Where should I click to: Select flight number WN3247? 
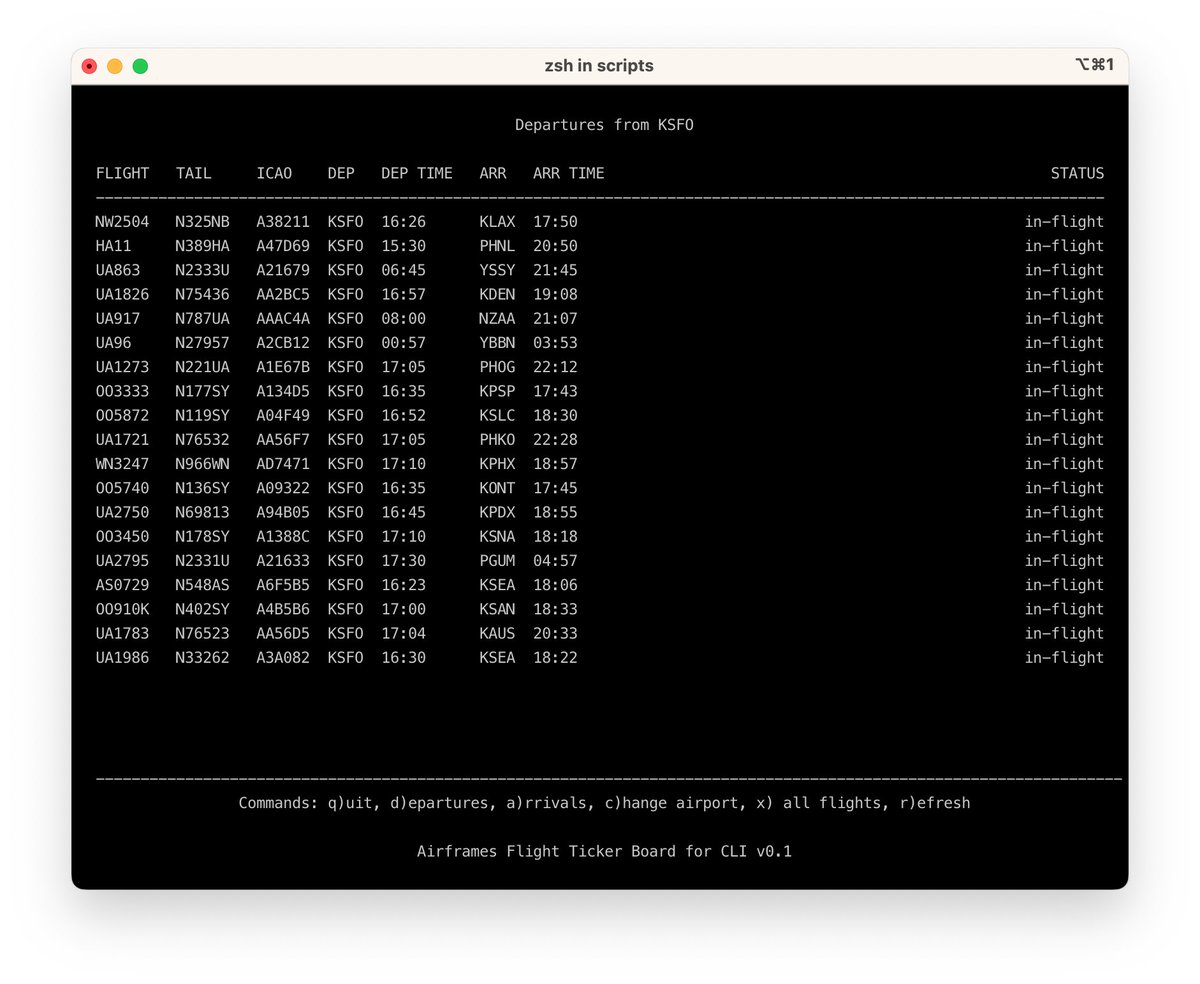[x=122, y=464]
